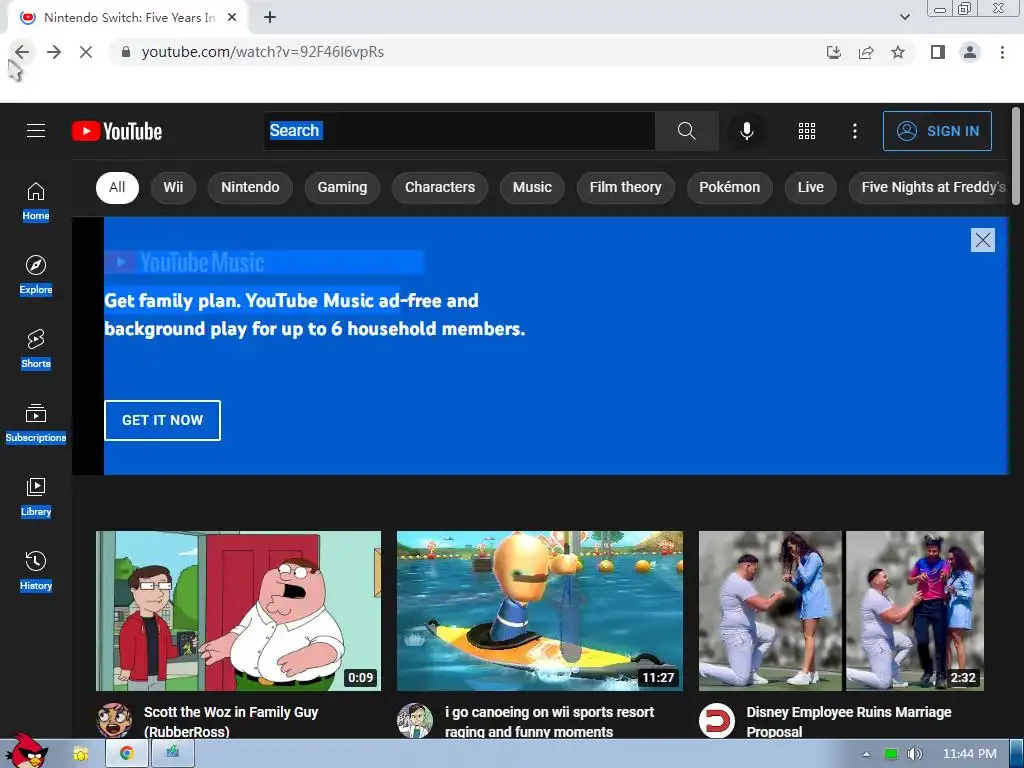Click the YouTube Music banner logo
1024x768 pixels.
(x=186, y=263)
